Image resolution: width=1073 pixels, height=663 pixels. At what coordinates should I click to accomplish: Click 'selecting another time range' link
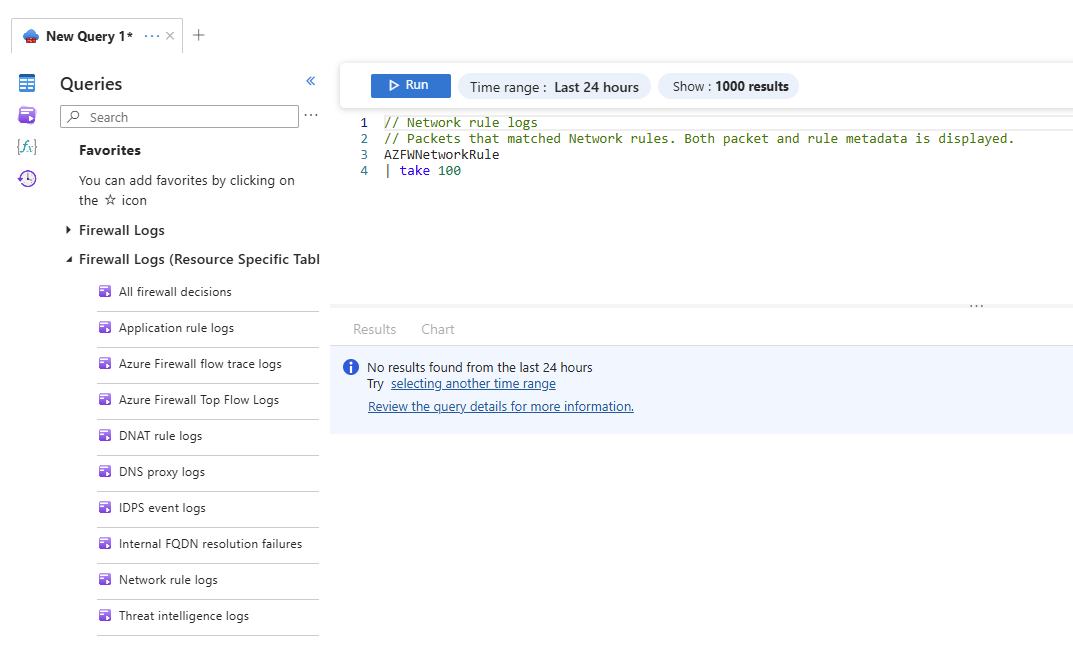tap(473, 384)
